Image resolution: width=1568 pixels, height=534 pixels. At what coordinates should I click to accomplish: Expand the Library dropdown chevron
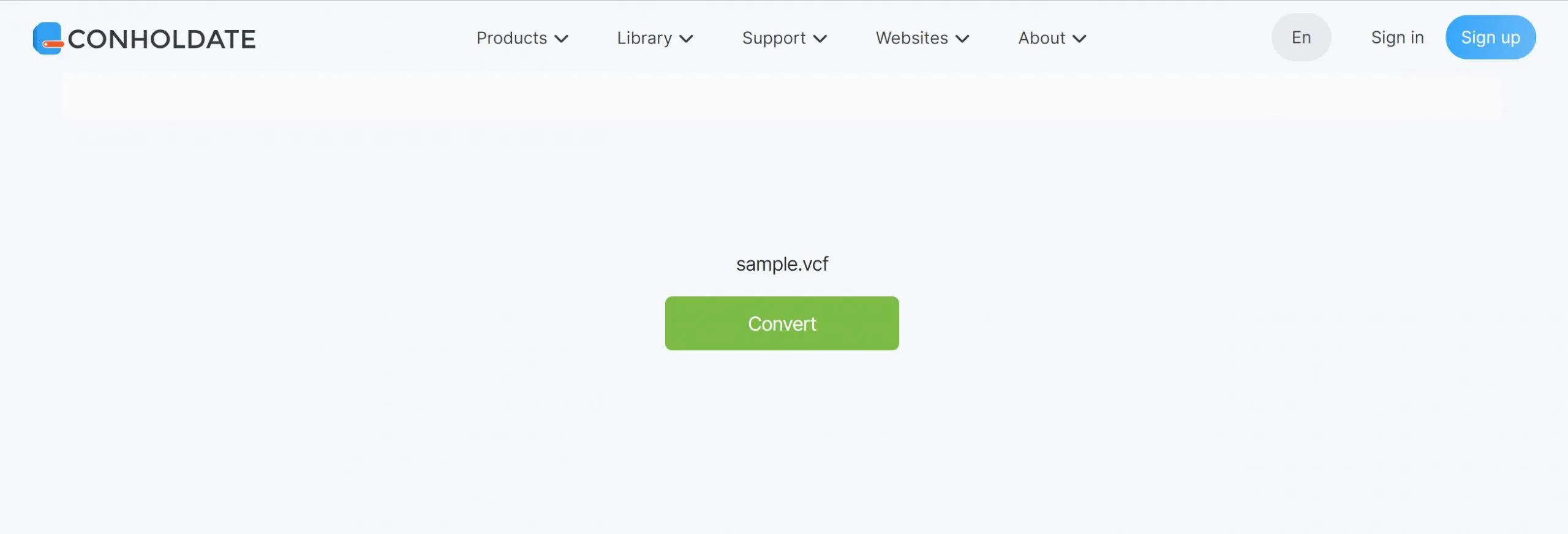click(687, 39)
